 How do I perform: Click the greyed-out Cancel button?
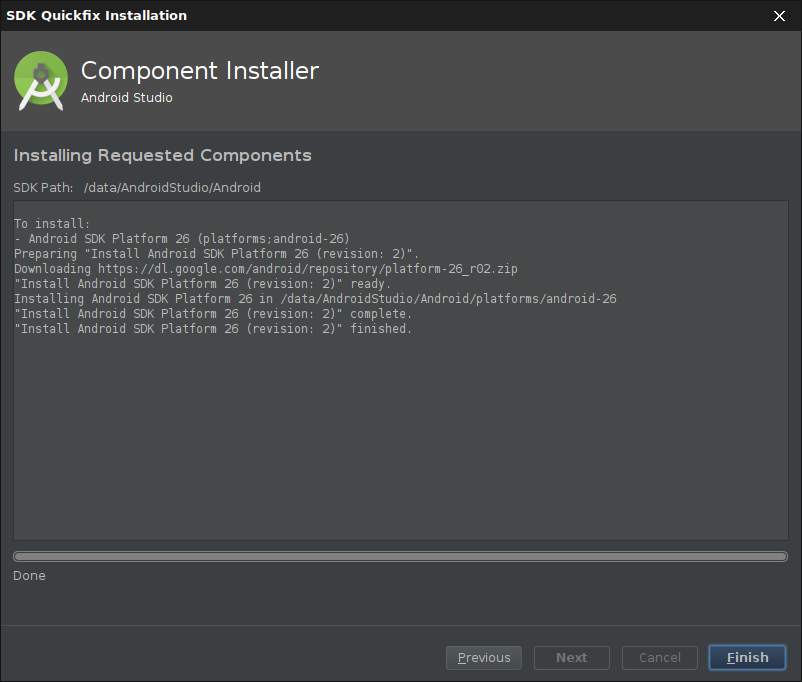click(x=659, y=657)
